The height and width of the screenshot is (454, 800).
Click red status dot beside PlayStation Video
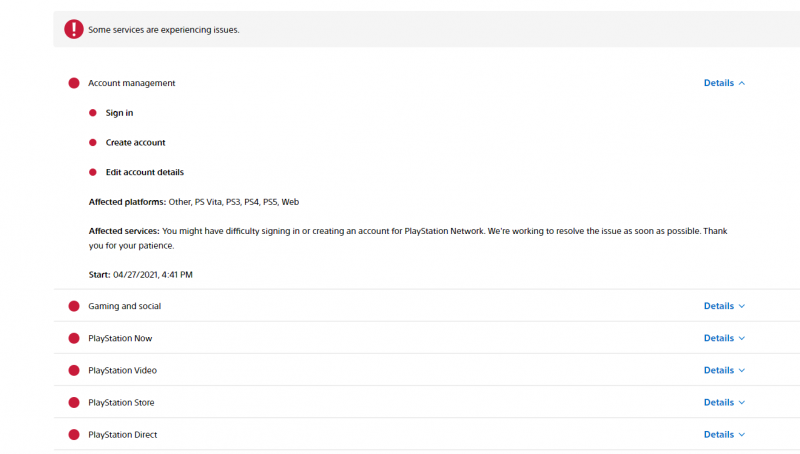(74, 370)
